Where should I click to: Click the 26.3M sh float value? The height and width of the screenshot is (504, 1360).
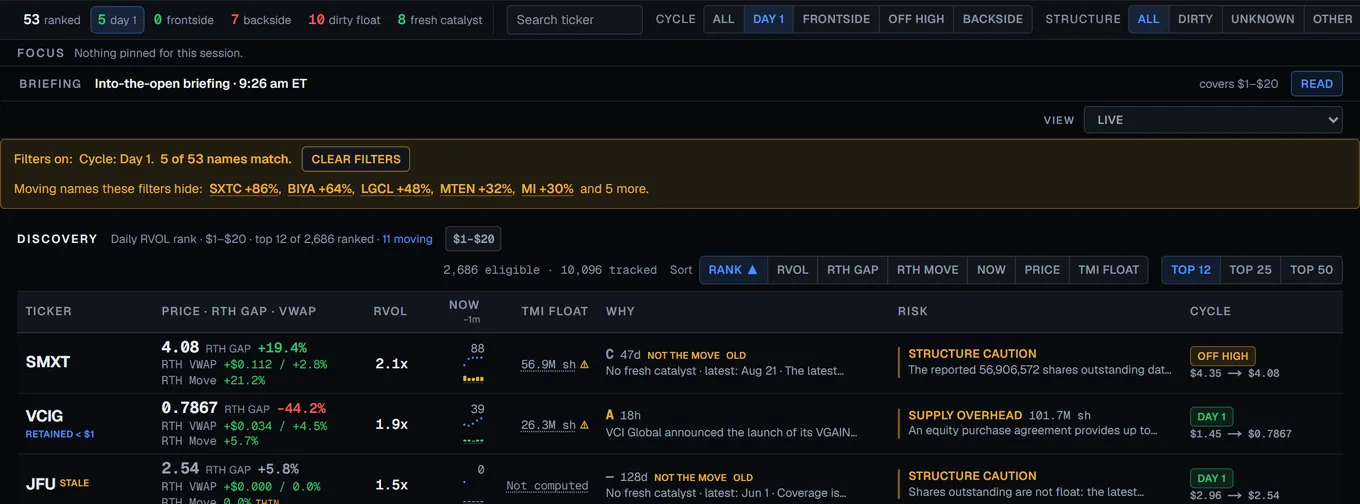[x=548, y=426]
